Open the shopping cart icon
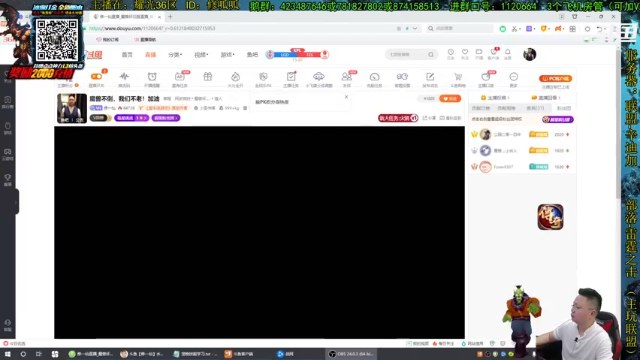This screenshot has width=640, height=360. pos(458,76)
